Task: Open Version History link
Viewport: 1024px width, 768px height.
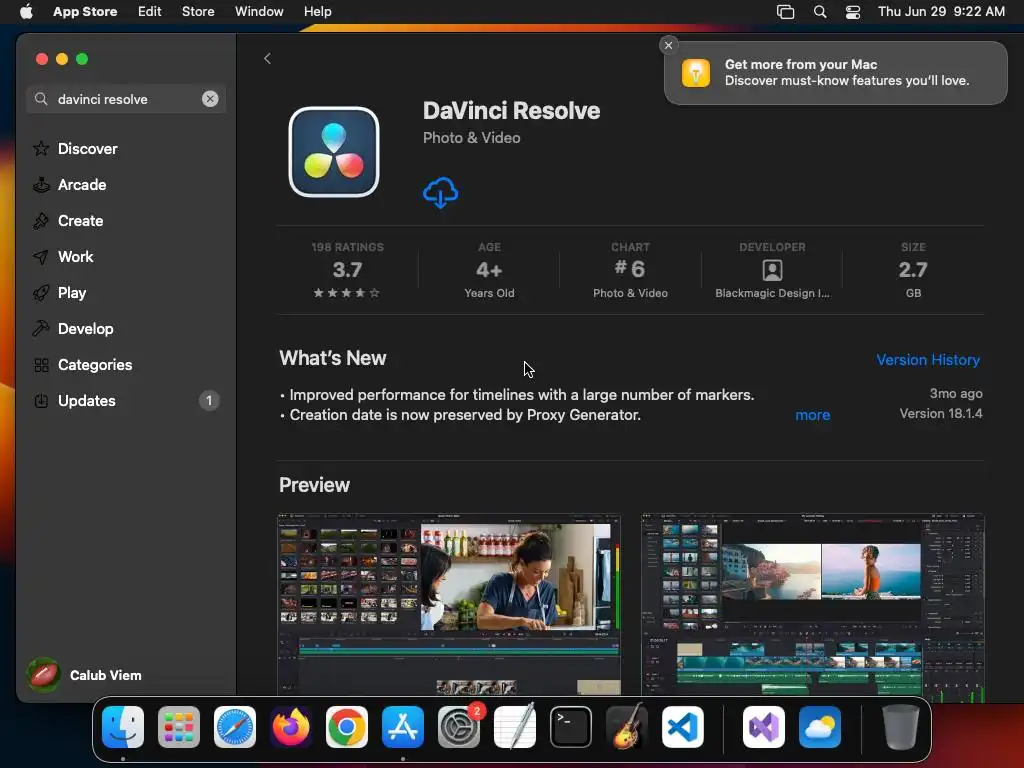Action: (x=928, y=360)
